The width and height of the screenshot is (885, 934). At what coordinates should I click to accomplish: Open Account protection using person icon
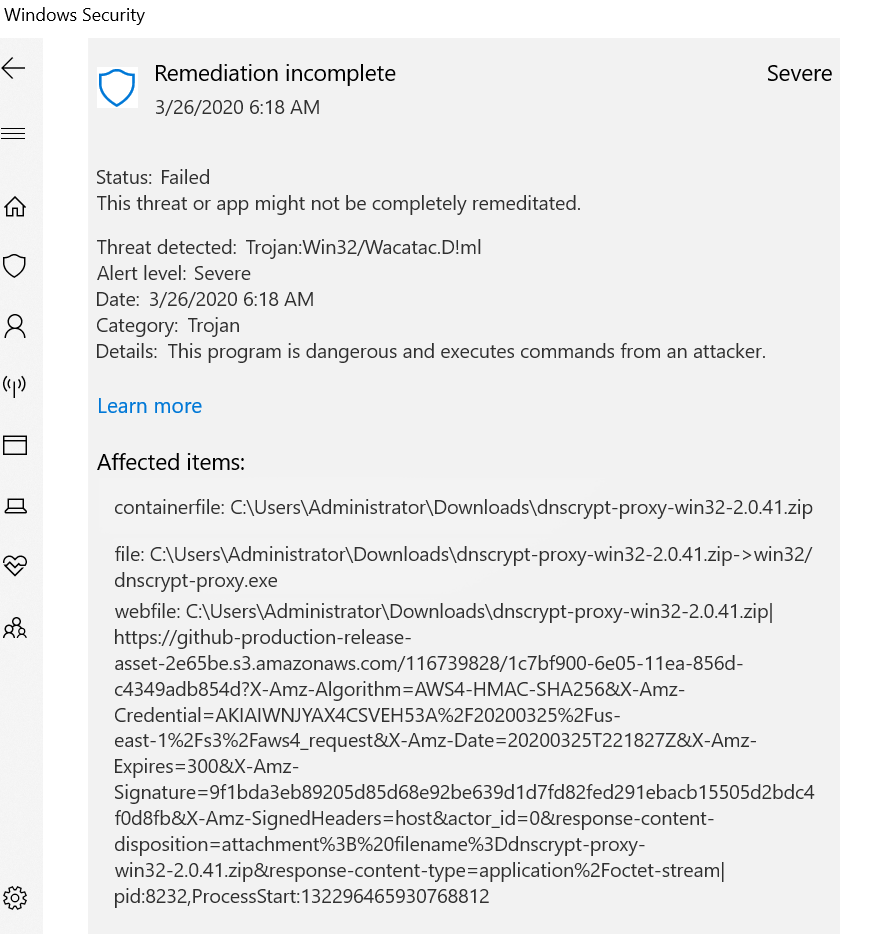click(x=14, y=326)
